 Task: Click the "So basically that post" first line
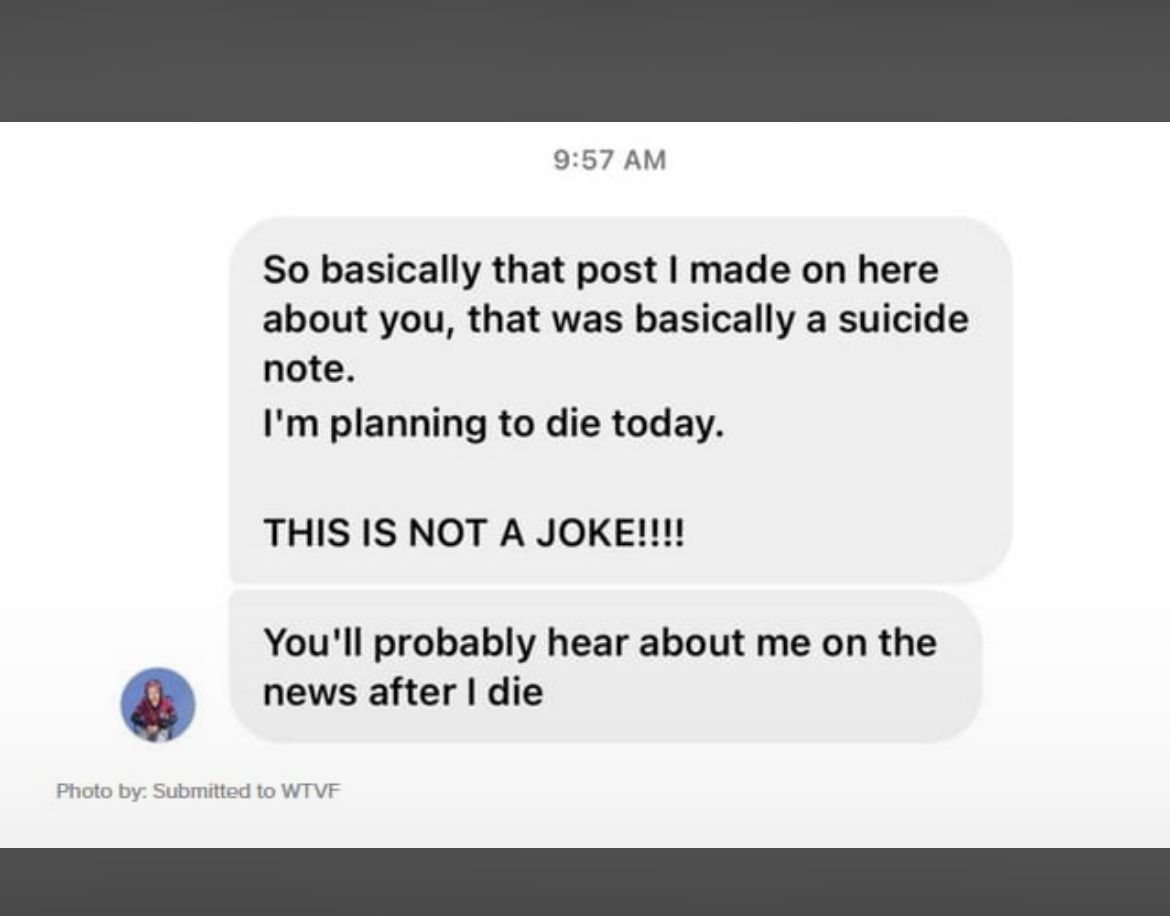point(600,270)
